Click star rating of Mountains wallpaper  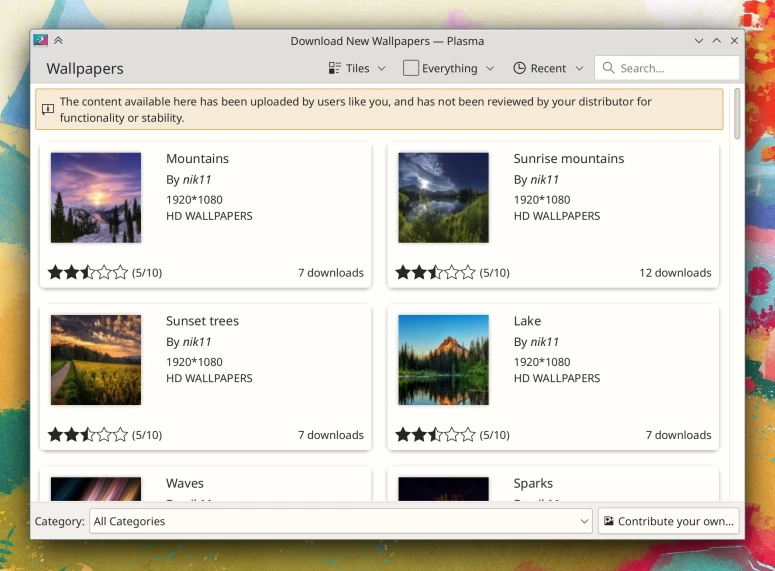(88, 272)
